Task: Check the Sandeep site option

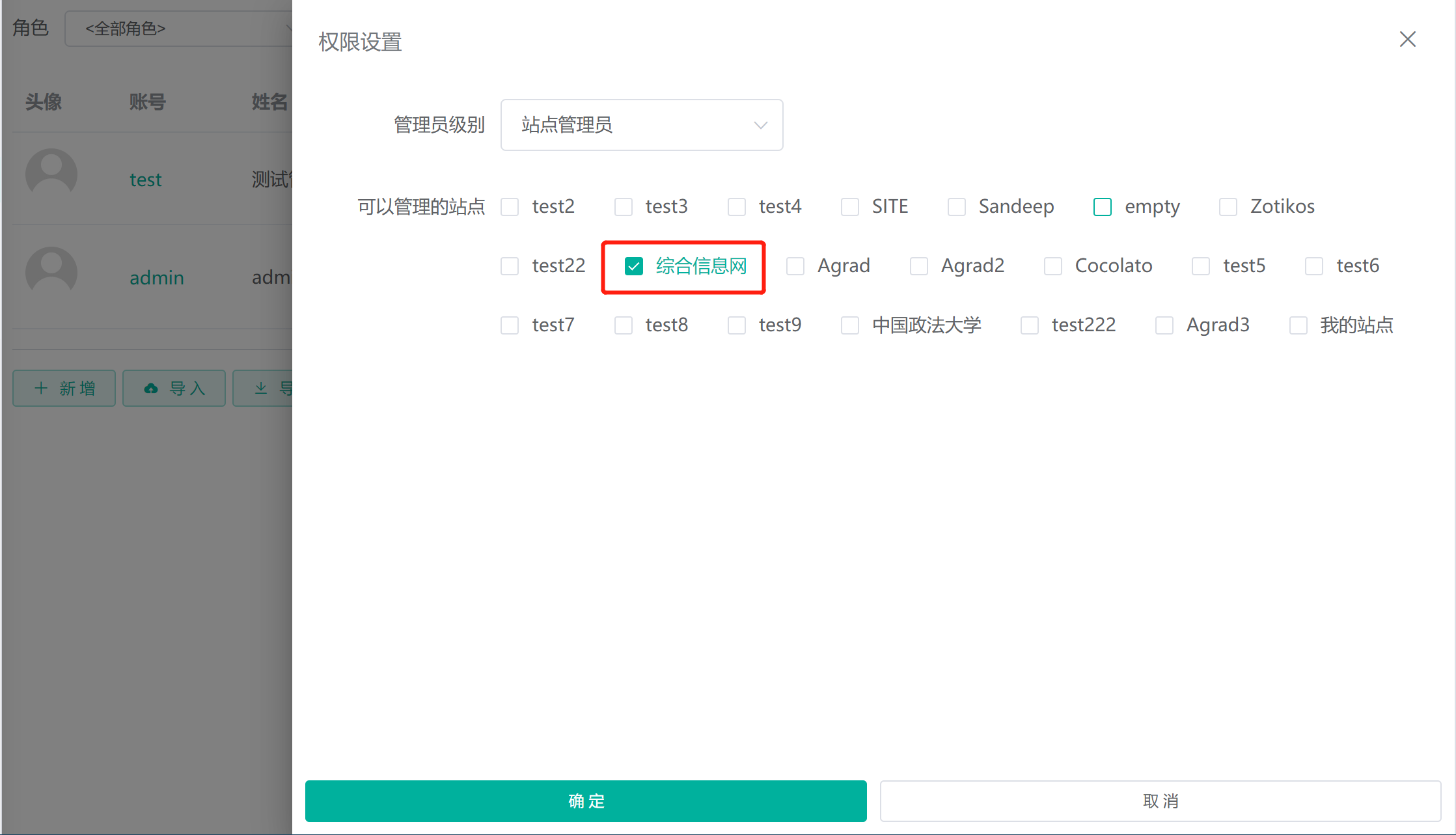Action: pos(956,206)
